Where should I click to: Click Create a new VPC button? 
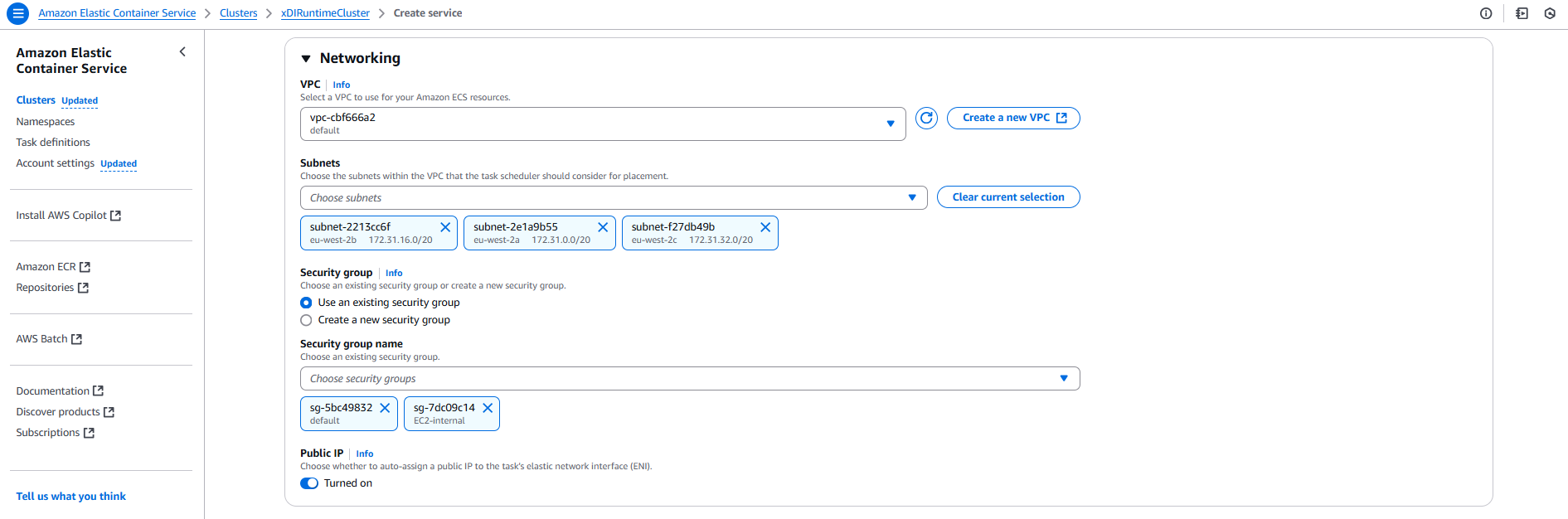point(1013,118)
